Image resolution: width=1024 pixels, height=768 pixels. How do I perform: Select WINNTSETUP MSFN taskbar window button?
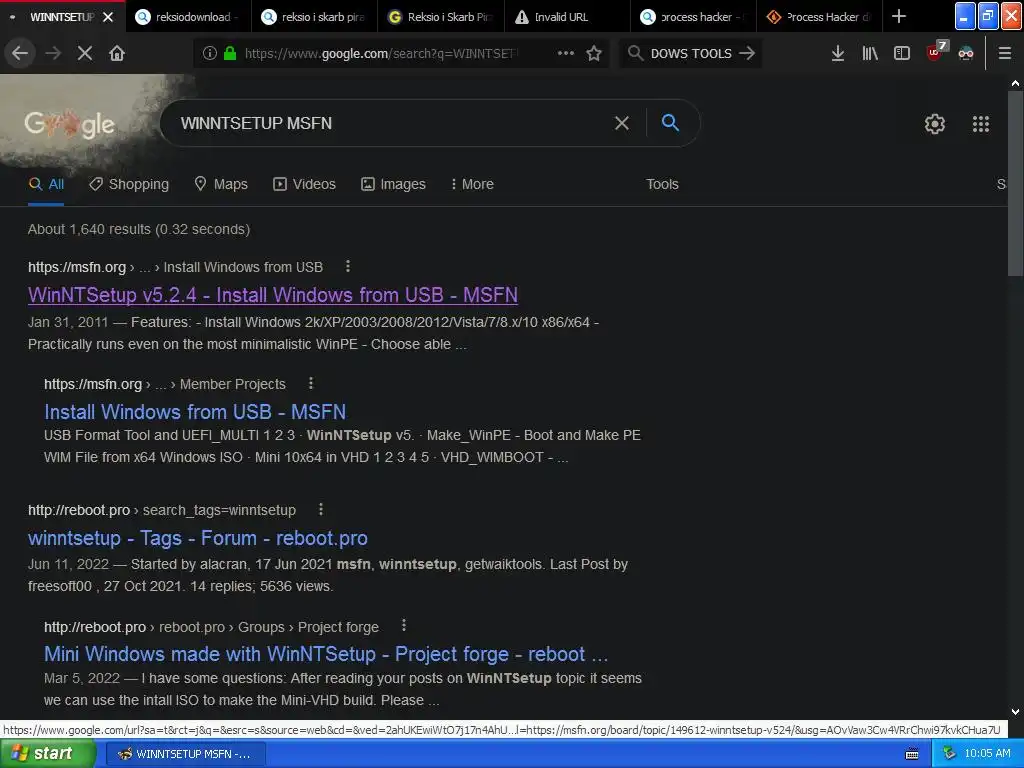[184, 754]
